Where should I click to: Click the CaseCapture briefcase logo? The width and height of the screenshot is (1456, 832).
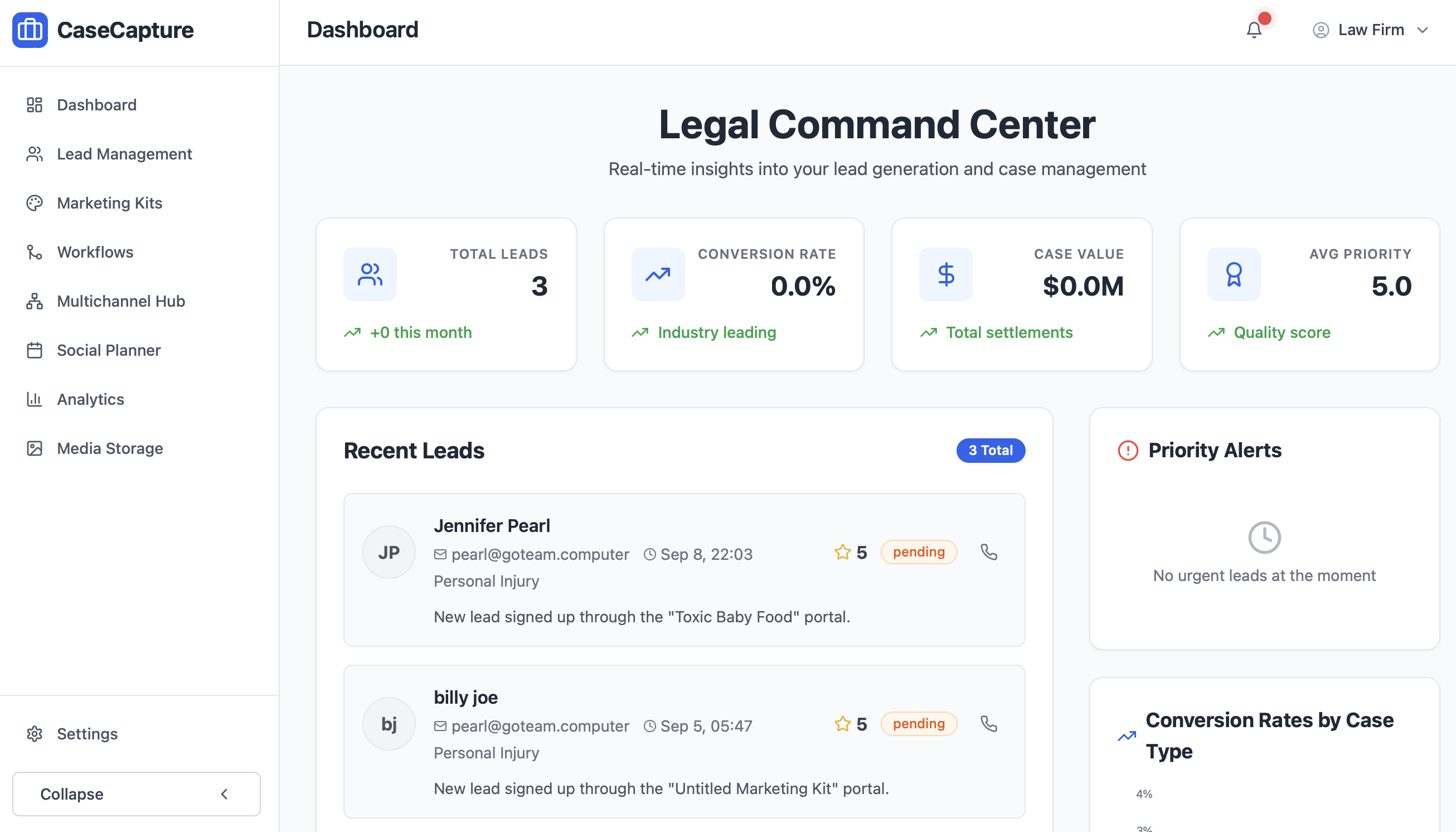click(x=30, y=30)
